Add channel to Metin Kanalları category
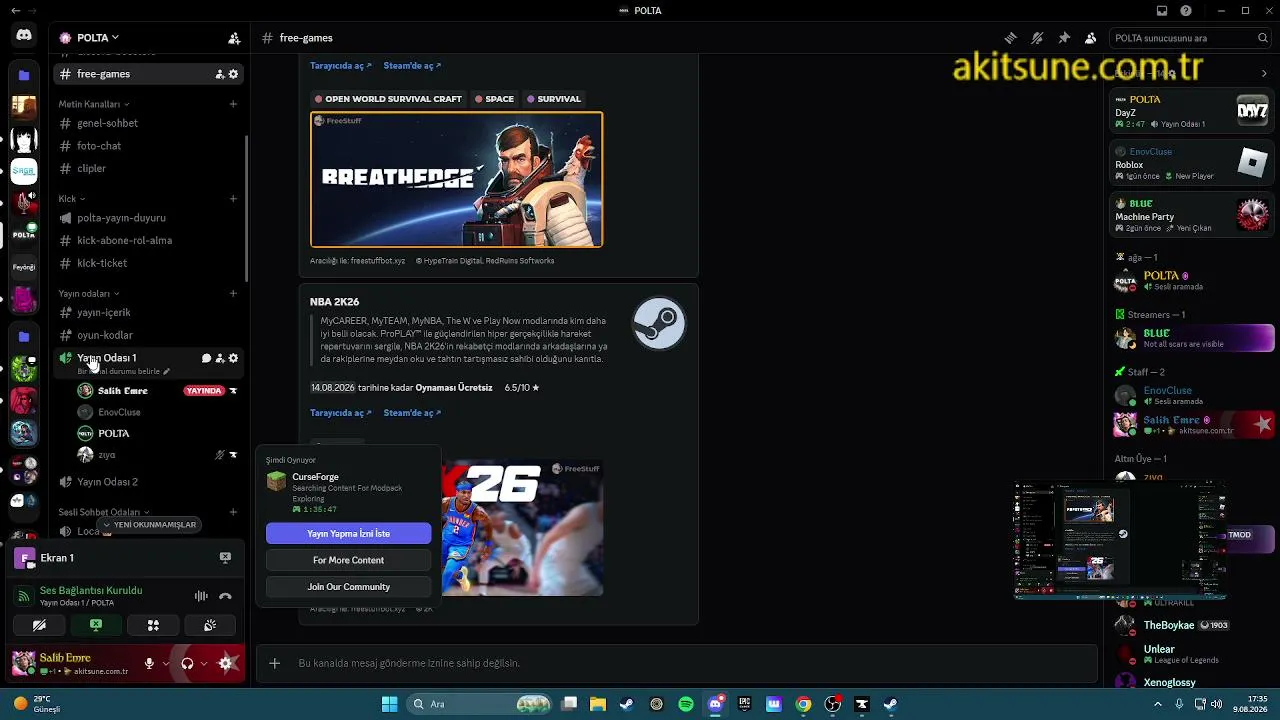This screenshot has height=720, width=1280. click(233, 104)
